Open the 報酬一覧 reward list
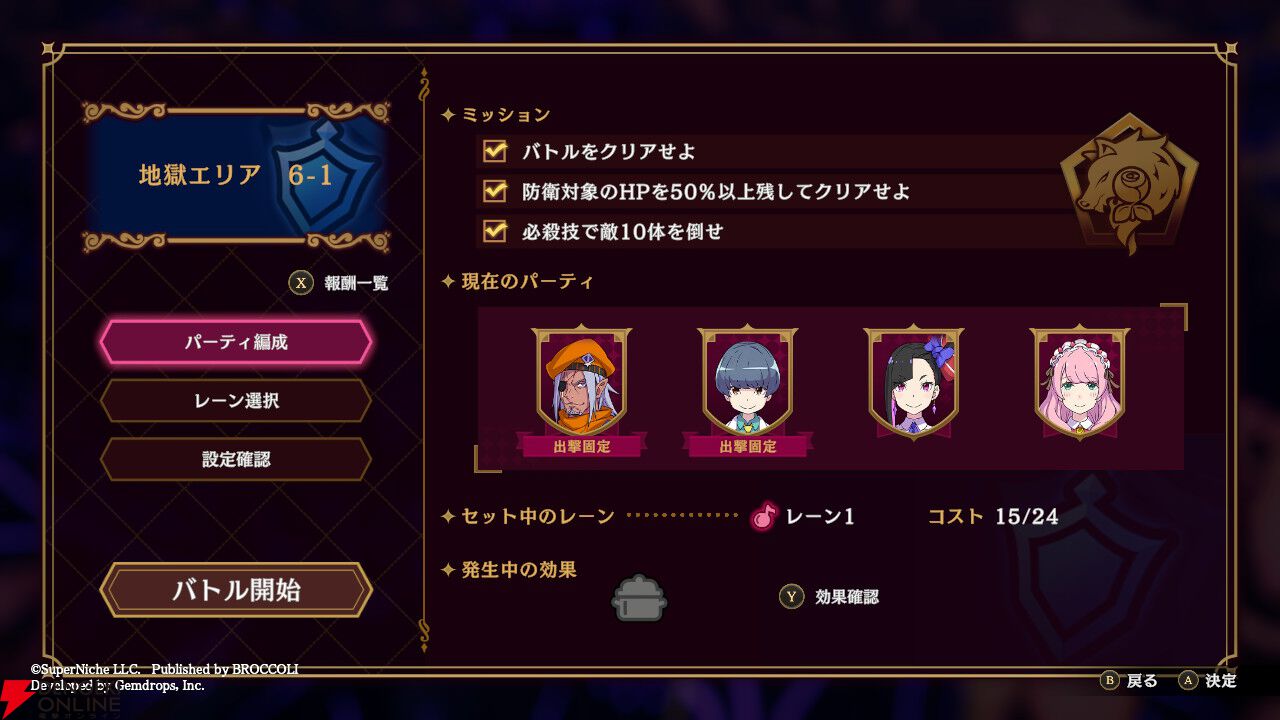Viewport: 1280px width, 720px height. 356,283
